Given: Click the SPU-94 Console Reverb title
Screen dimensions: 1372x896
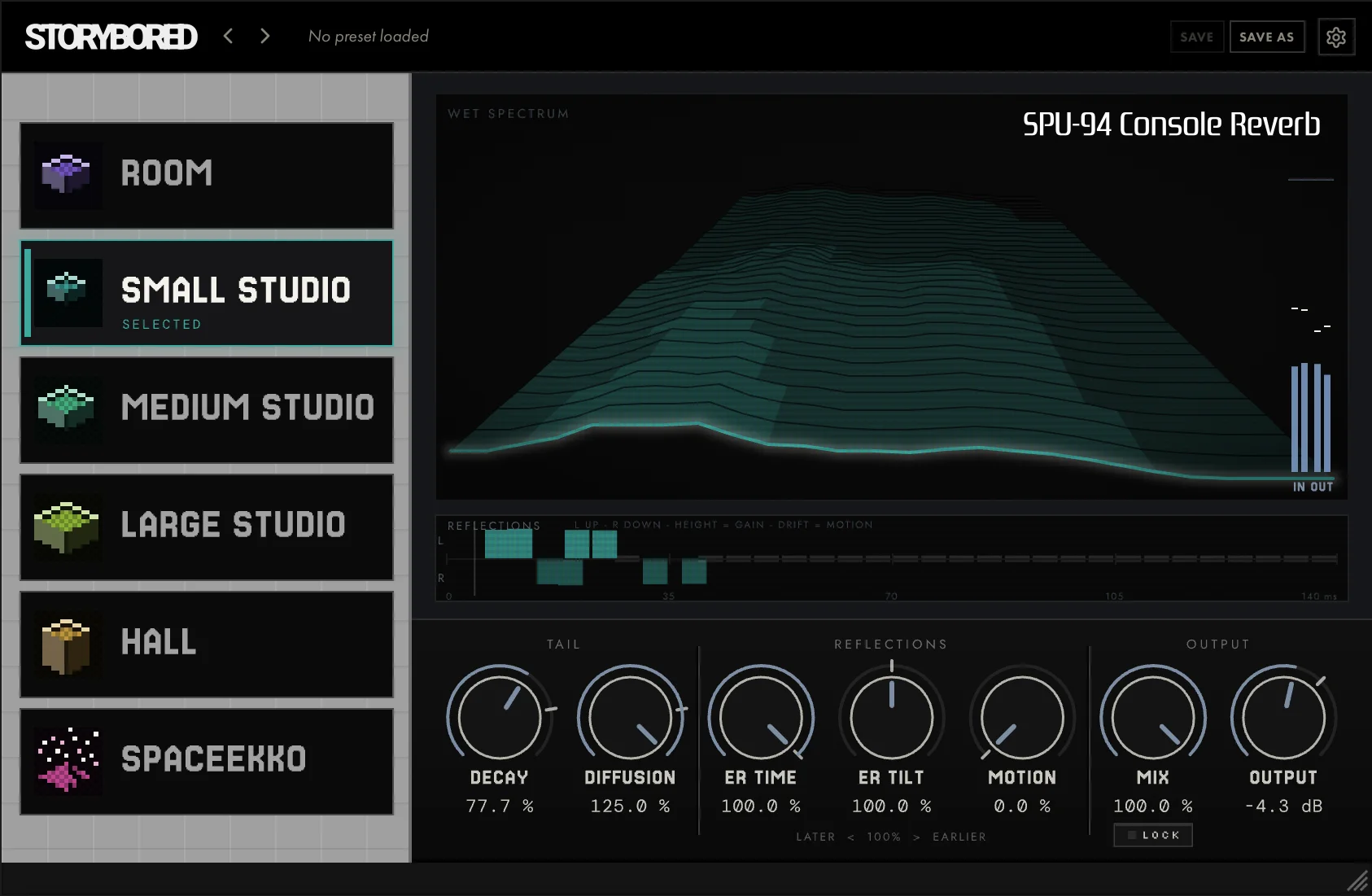Looking at the screenshot, I should click(1171, 124).
